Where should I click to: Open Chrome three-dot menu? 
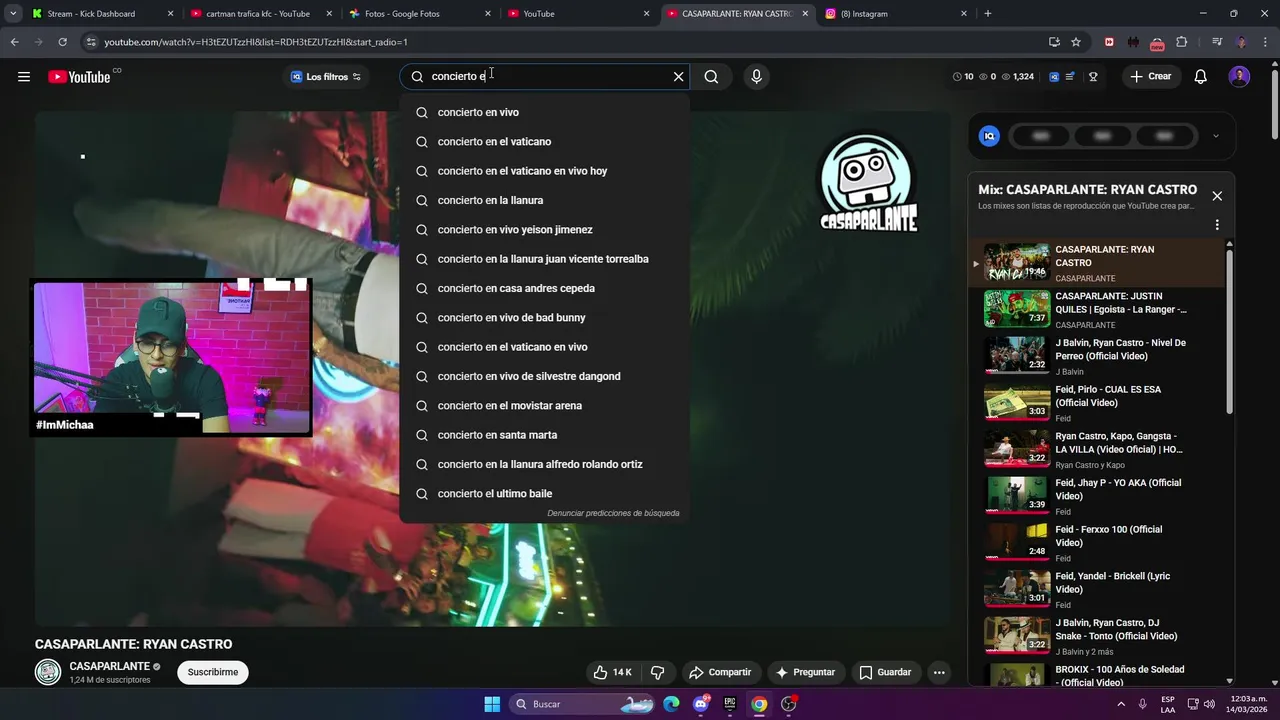tap(1265, 42)
